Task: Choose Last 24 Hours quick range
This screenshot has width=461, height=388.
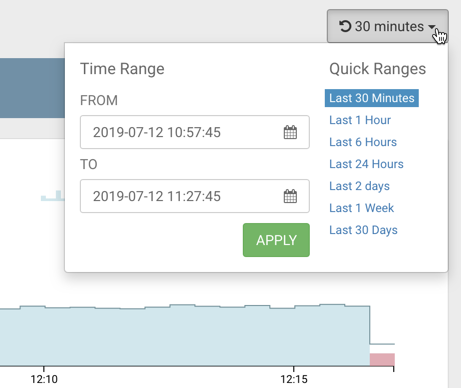Action: click(x=366, y=164)
